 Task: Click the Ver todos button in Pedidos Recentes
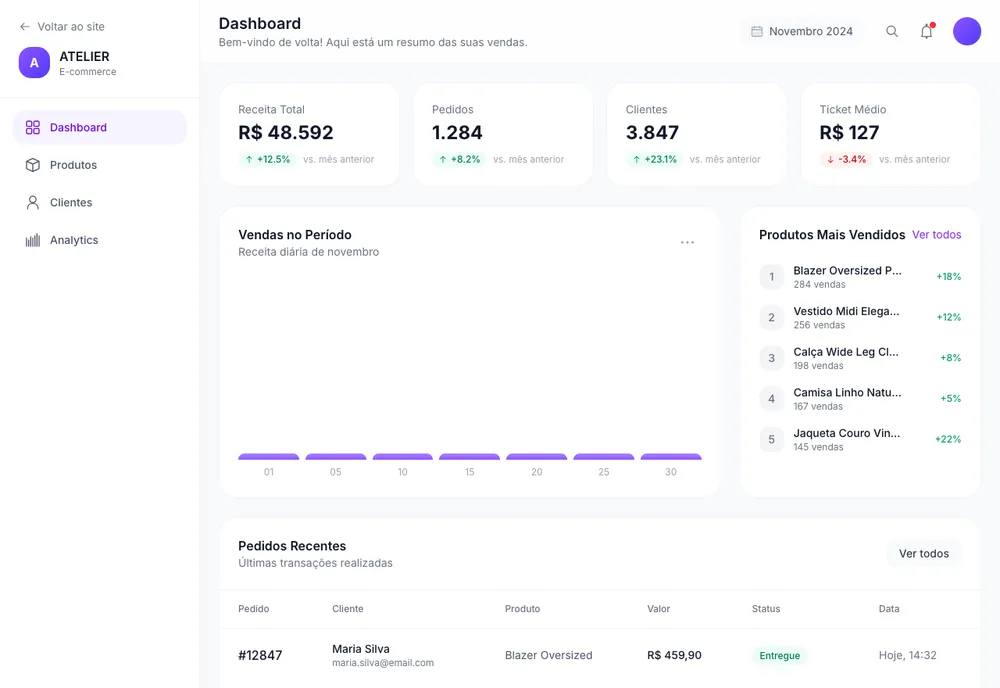[923, 553]
